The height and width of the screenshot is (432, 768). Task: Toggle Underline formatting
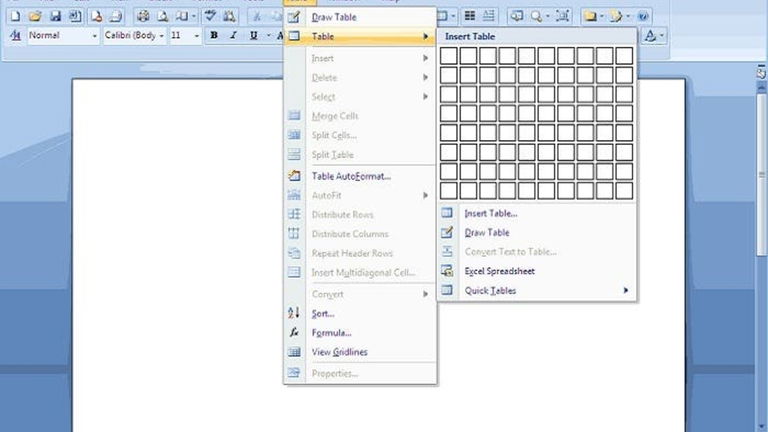[x=254, y=36]
